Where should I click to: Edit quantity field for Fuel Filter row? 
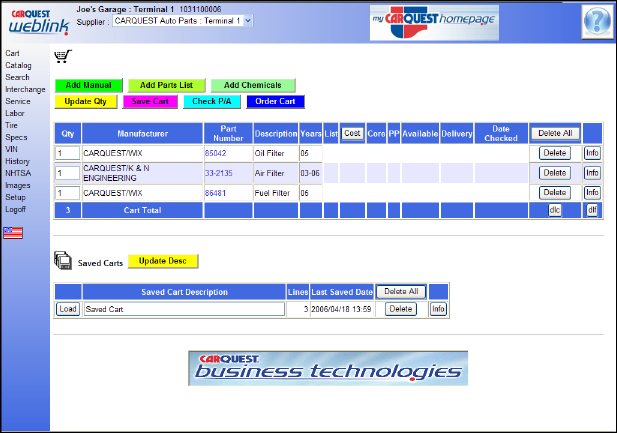67,193
